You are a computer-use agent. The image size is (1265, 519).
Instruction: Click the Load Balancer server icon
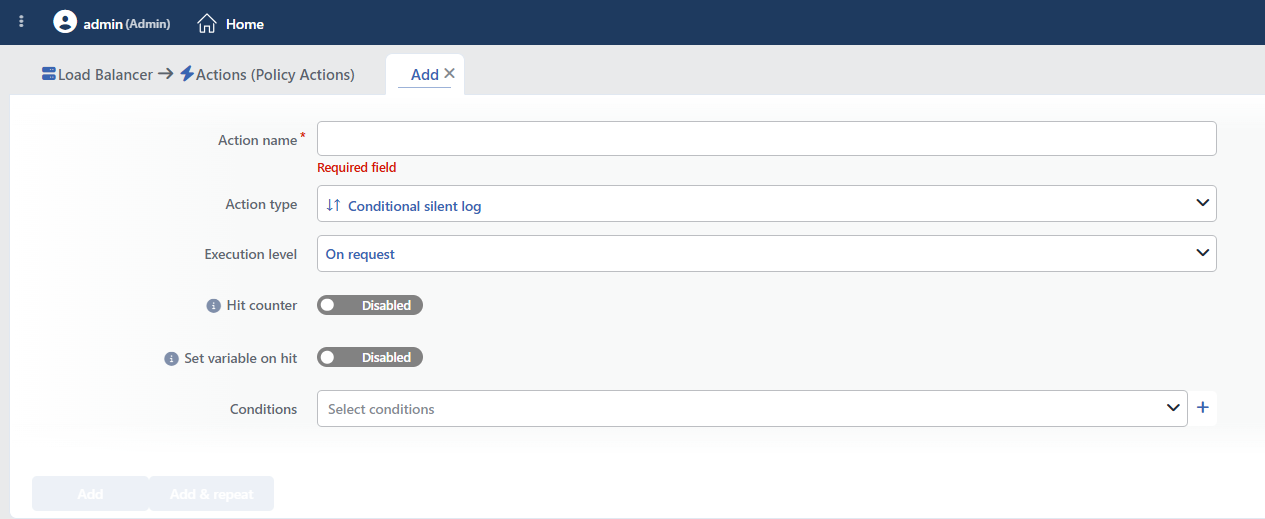pyautogui.click(x=49, y=74)
